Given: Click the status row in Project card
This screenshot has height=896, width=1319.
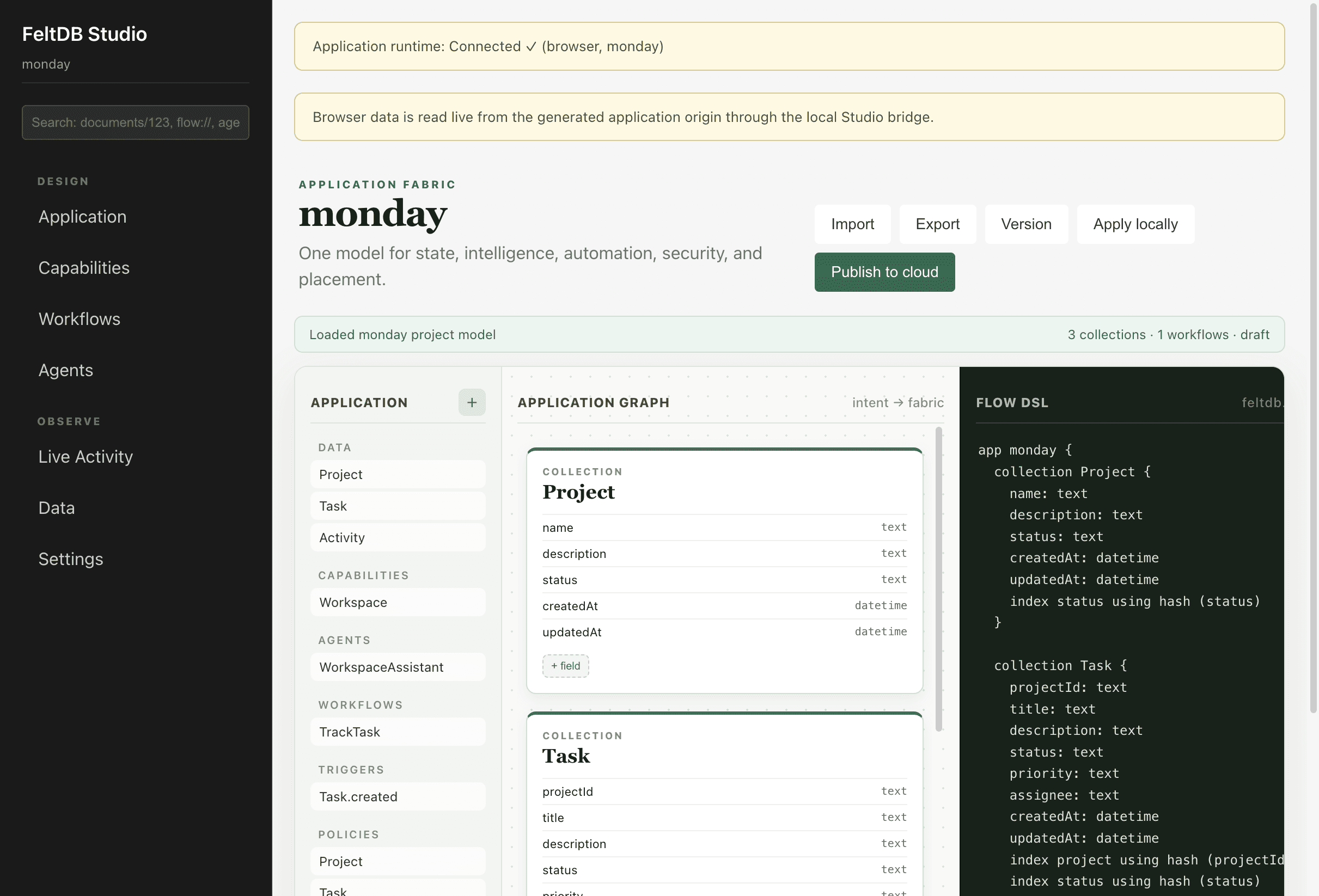Looking at the screenshot, I should pyautogui.click(x=724, y=579).
